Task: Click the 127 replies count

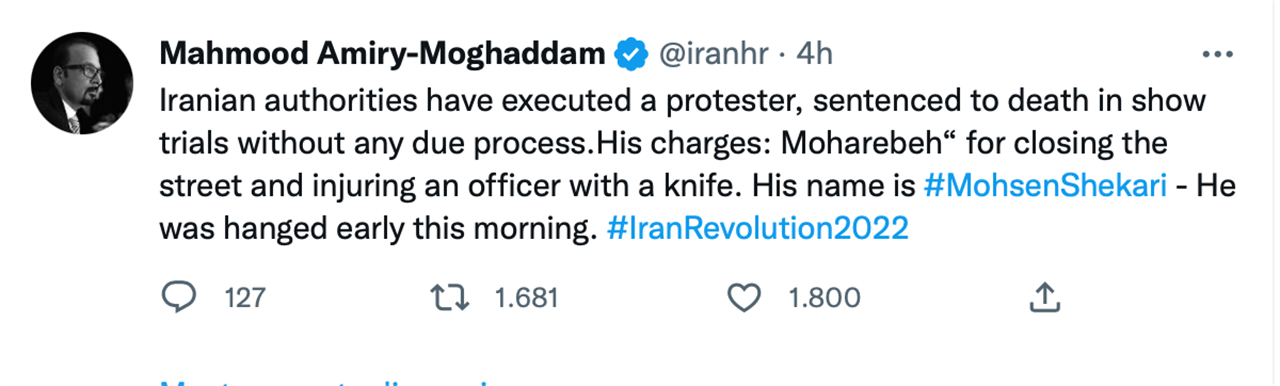Action: pos(245,298)
